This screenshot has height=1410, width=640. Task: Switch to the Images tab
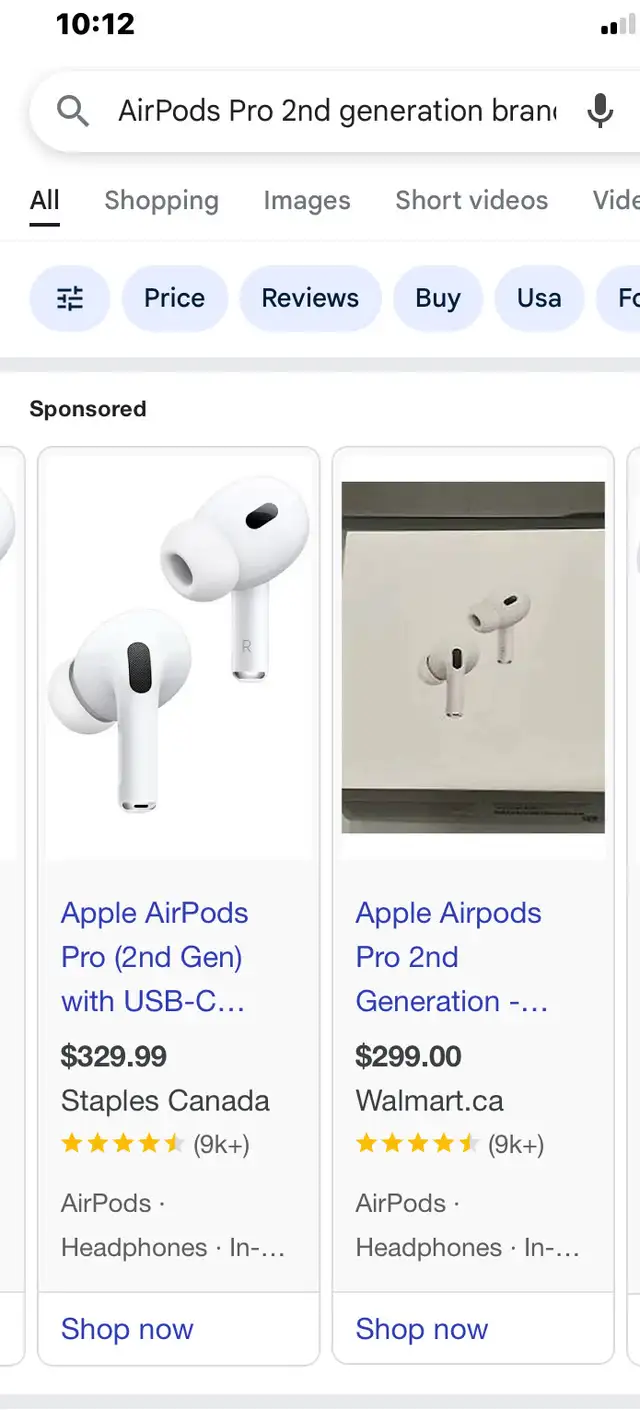(307, 200)
